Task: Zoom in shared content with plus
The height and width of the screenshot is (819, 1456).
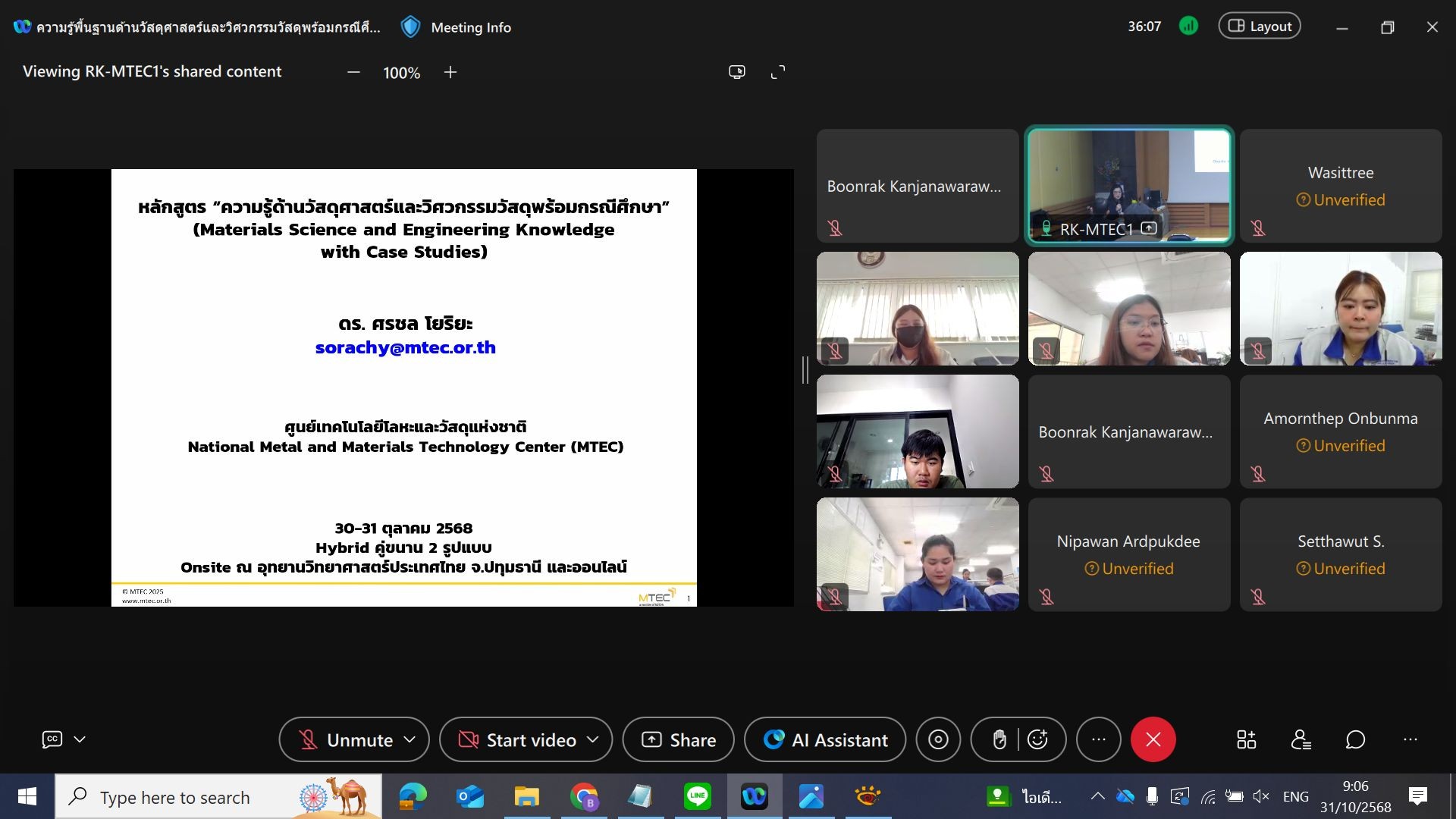Action: coord(450,72)
